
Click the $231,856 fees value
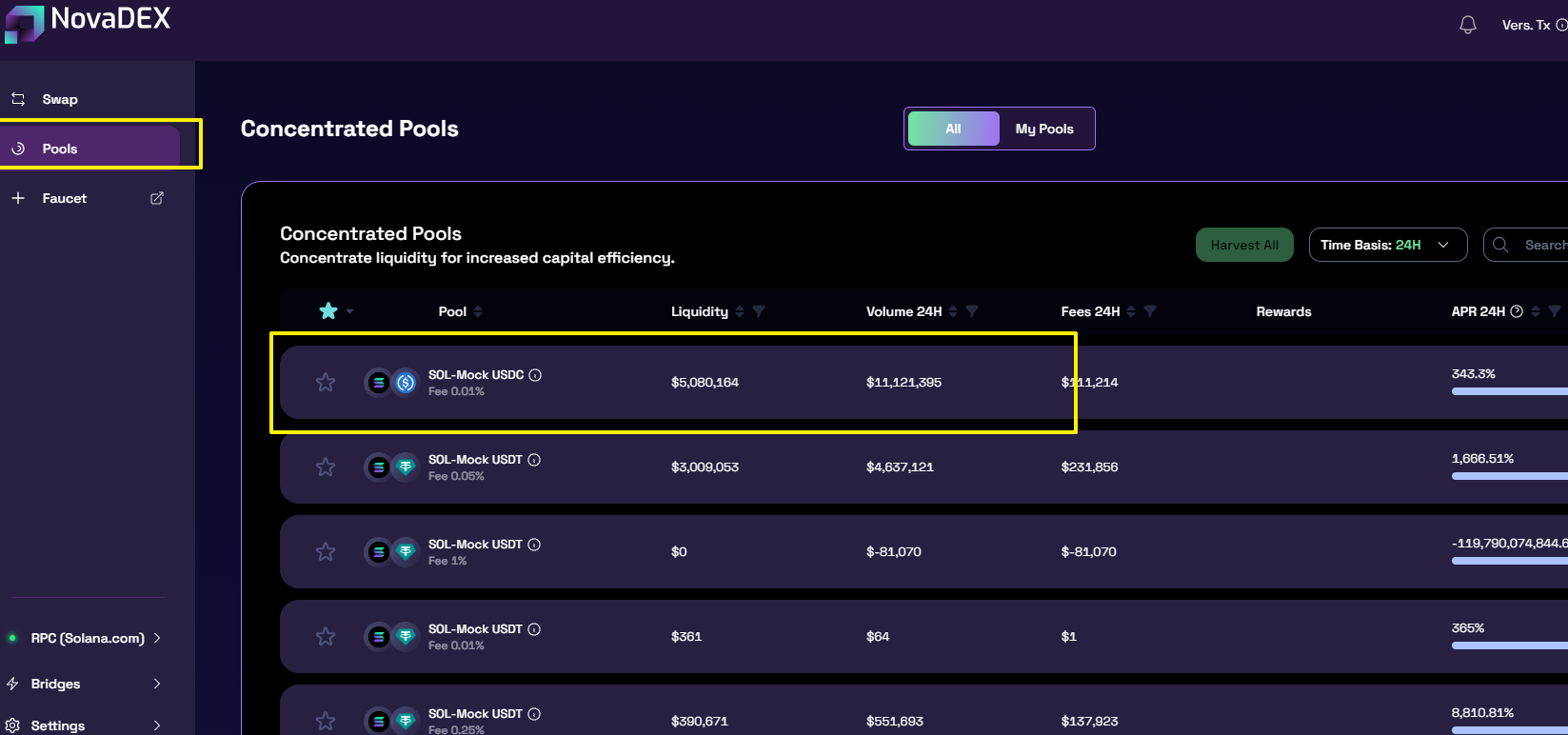click(x=1089, y=467)
